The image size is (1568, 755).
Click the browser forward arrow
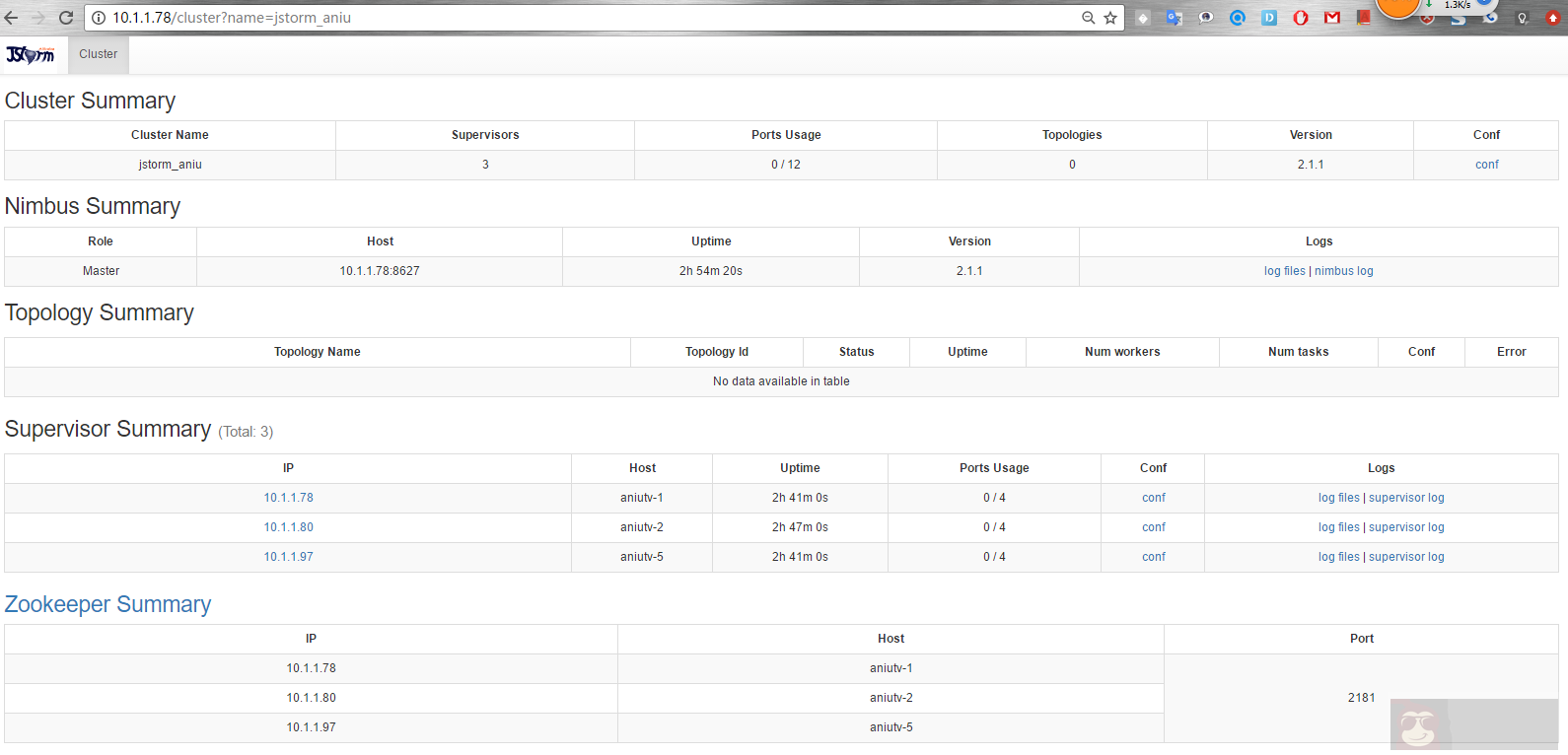(x=38, y=18)
